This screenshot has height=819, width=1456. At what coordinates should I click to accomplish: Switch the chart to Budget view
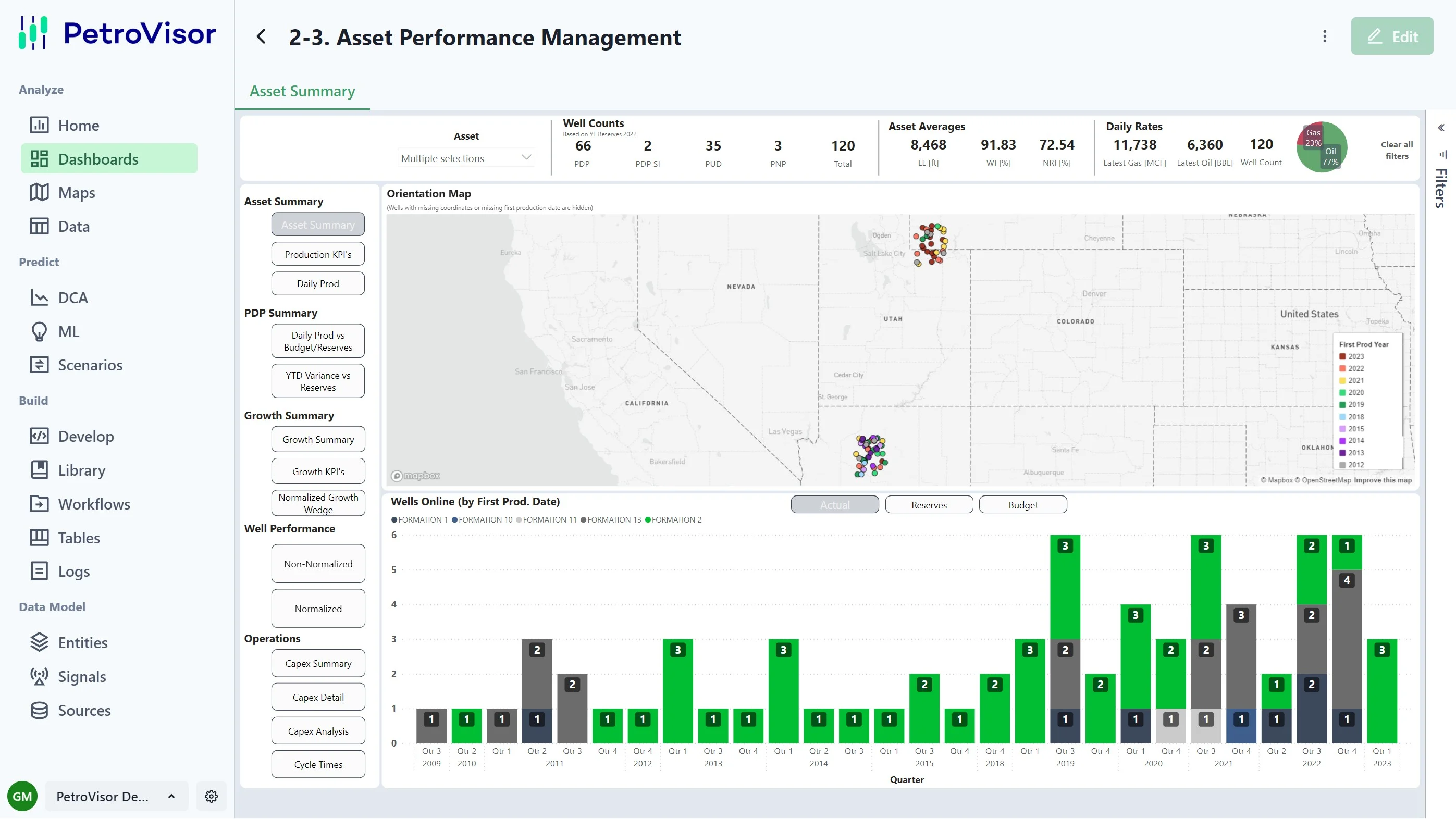pos(1022,505)
